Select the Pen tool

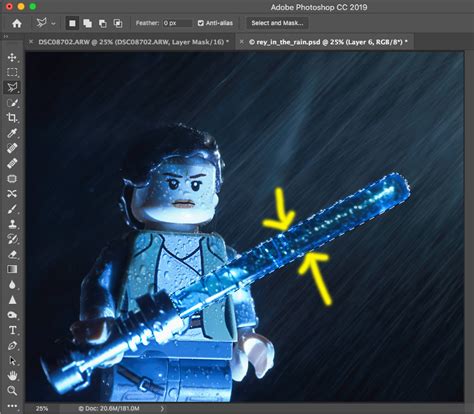tap(12, 346)
